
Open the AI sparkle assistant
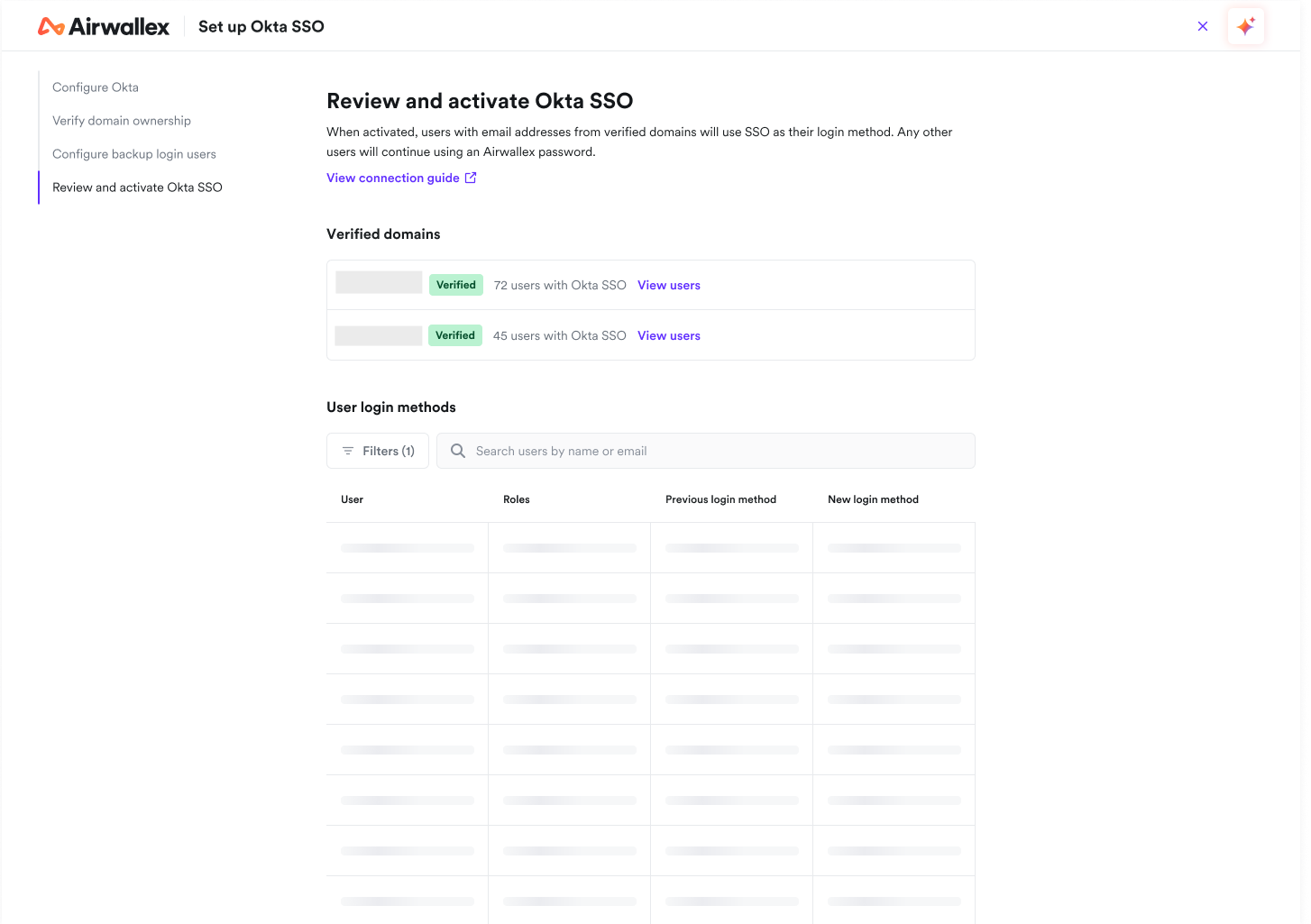click(x=1246, y=26)
